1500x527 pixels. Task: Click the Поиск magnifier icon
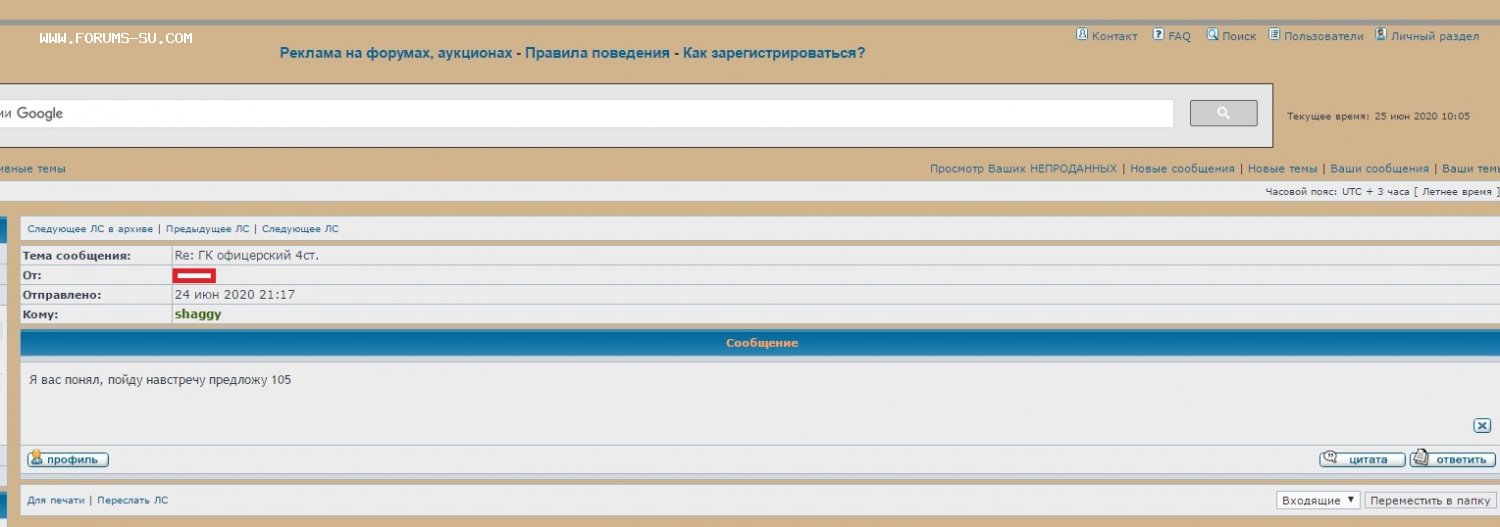pyautogui.click(x=1213, y=35)
